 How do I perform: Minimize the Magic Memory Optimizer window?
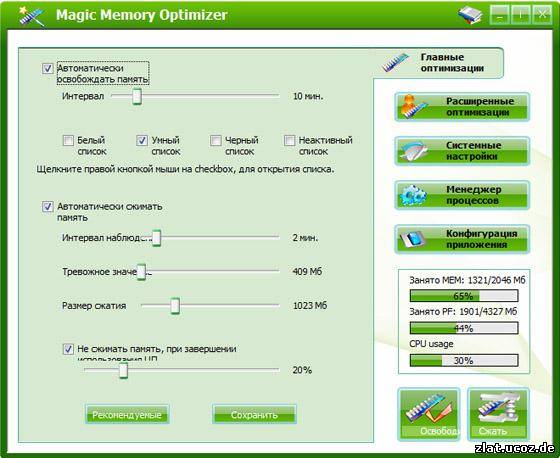click(499, 15)
